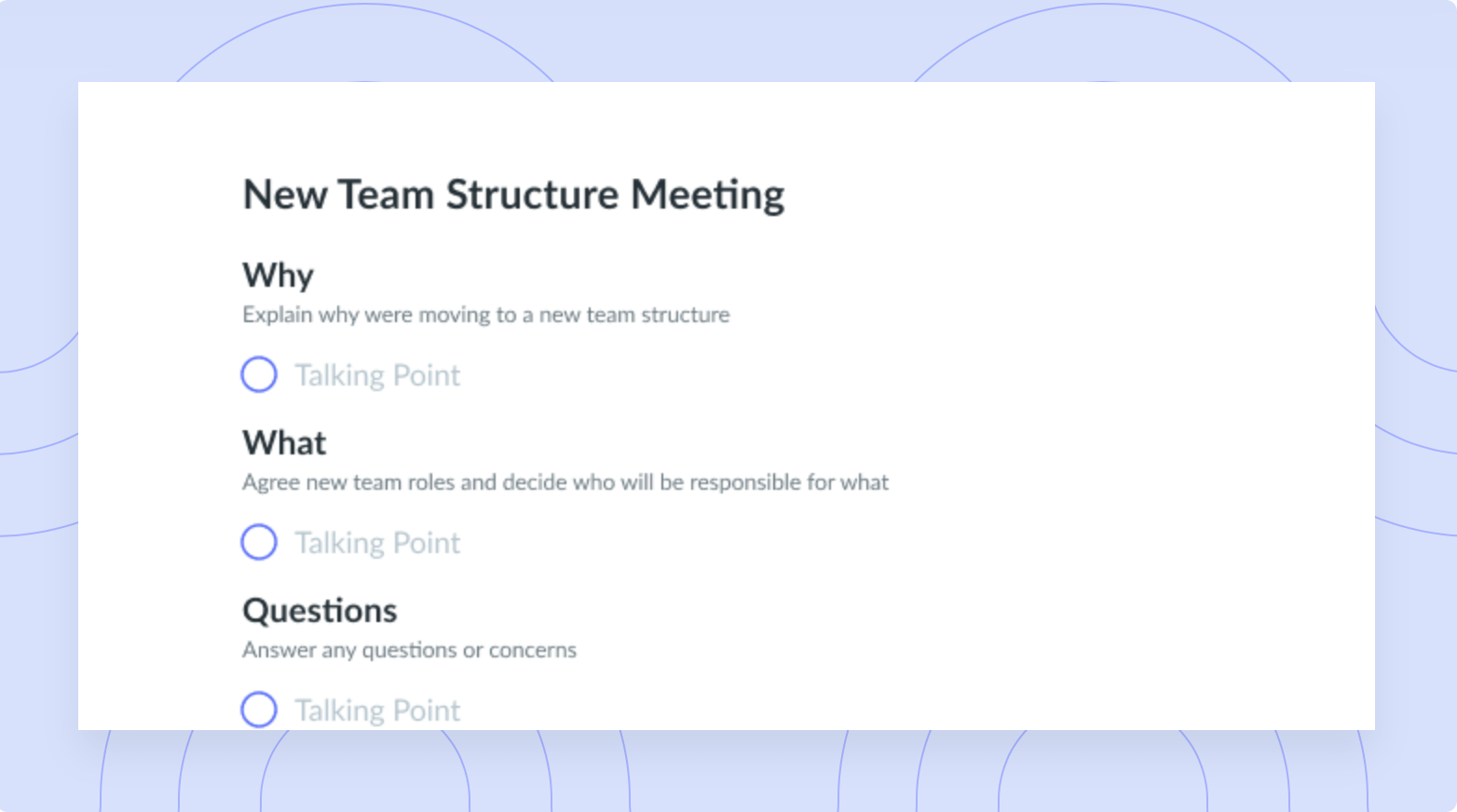The height and width of the screenshot is (812, 1457).
Task: Click the word 'Meeting' in the title
Action: click(x=708, y=196)
